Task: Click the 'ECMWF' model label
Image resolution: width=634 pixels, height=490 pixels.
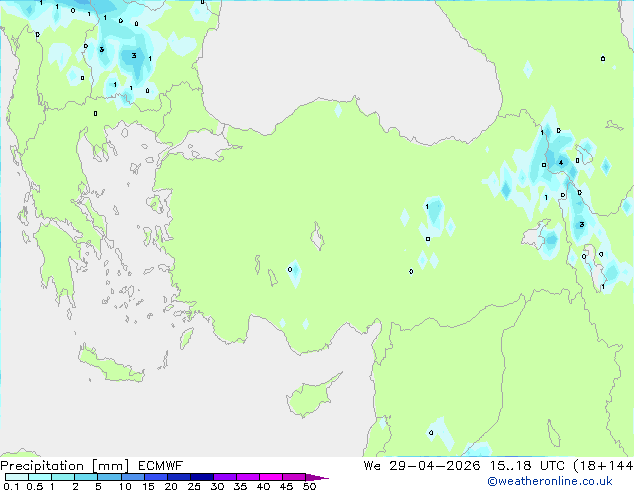Action: click(x=161, y=466)
